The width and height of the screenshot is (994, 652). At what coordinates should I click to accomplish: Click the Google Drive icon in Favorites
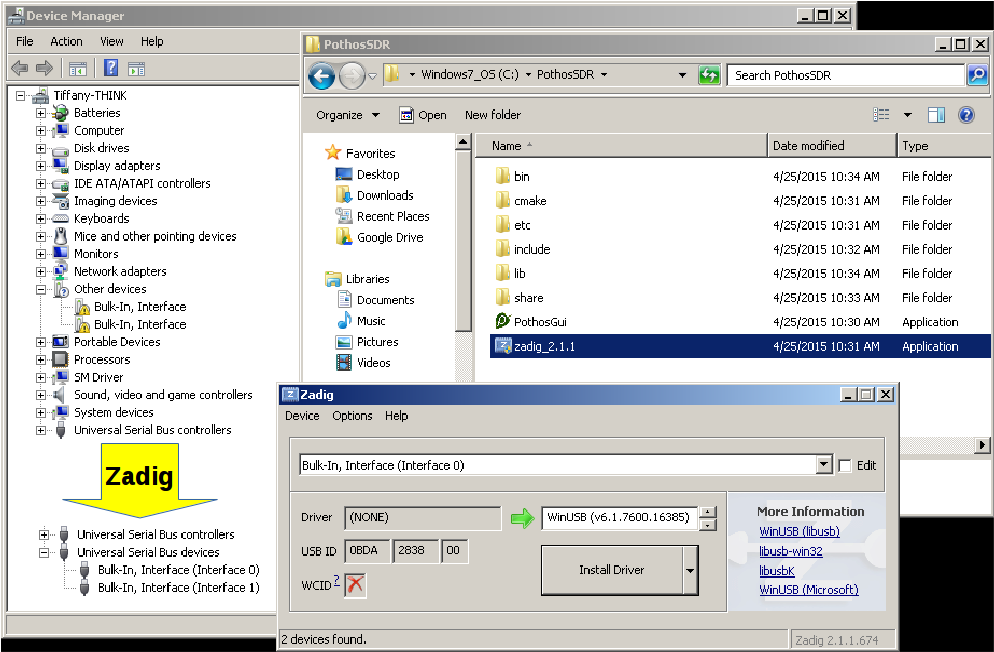coord(344,237)
